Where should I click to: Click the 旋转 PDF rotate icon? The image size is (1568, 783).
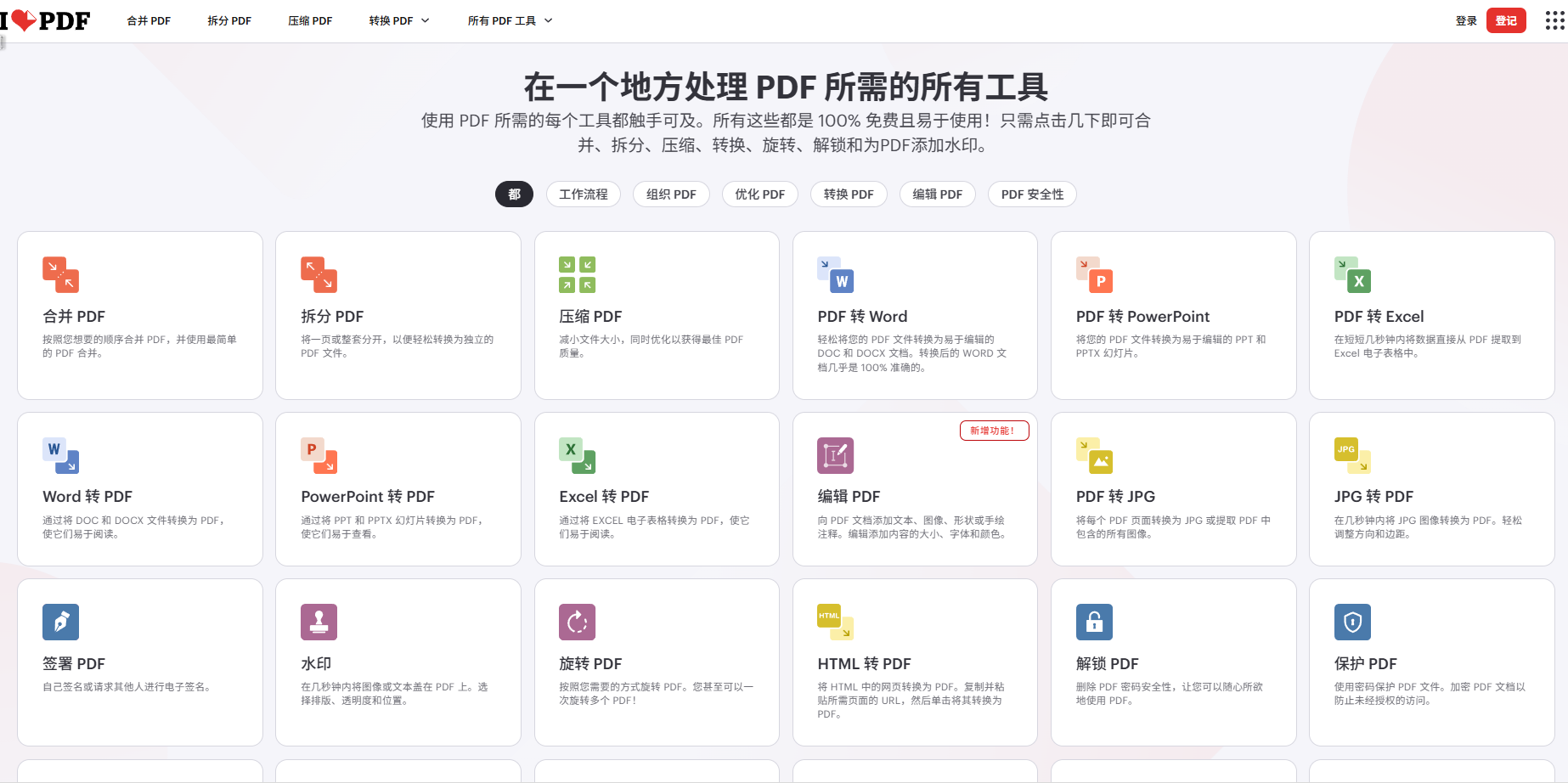[x=577, y=622]
